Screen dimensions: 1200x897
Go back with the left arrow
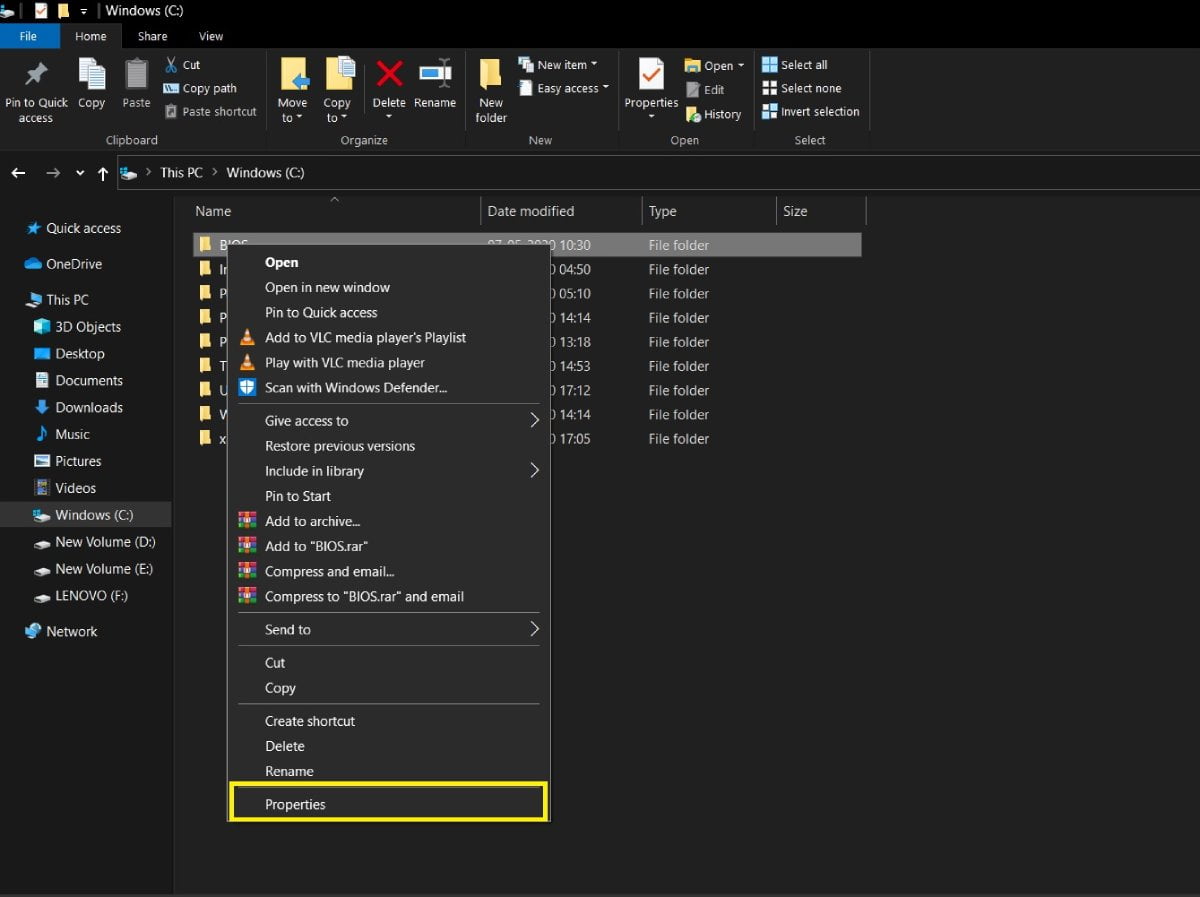click(x=18, y=173)
